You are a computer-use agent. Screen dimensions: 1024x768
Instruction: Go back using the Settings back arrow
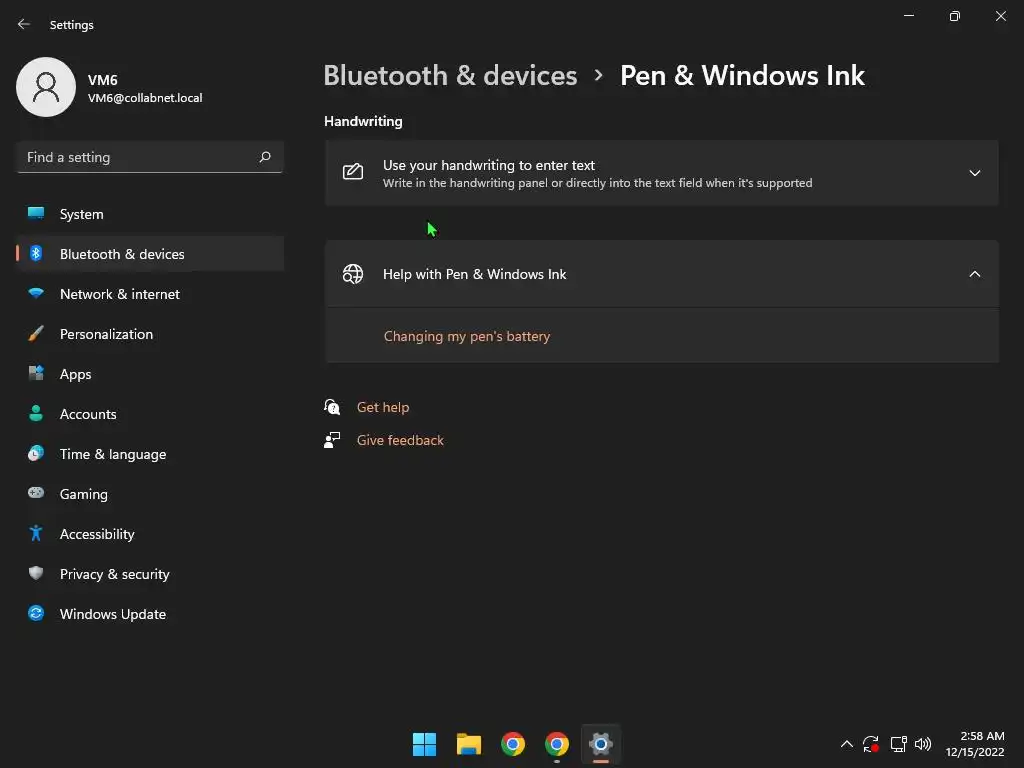point(24,24)
